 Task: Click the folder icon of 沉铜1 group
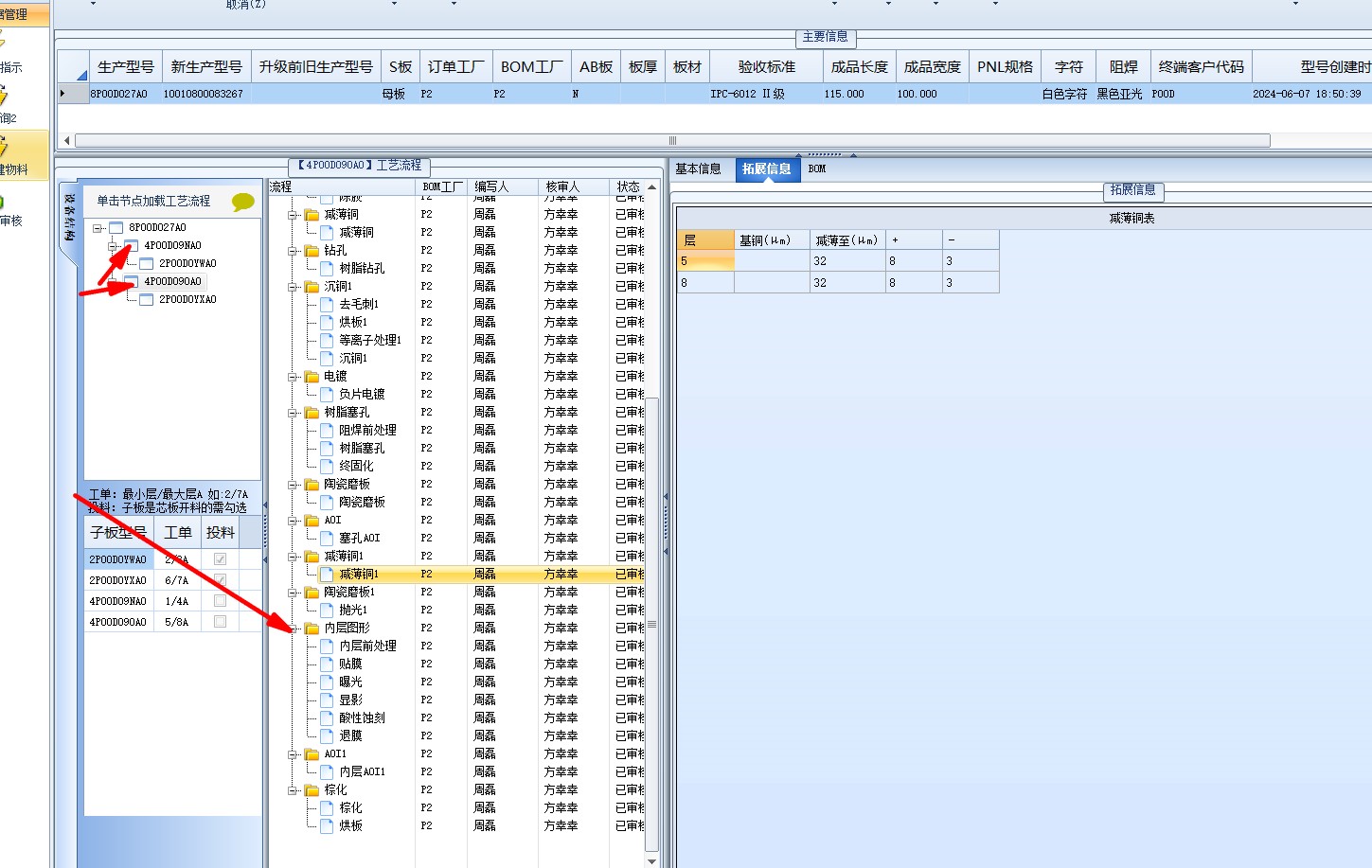click(312, 287)
